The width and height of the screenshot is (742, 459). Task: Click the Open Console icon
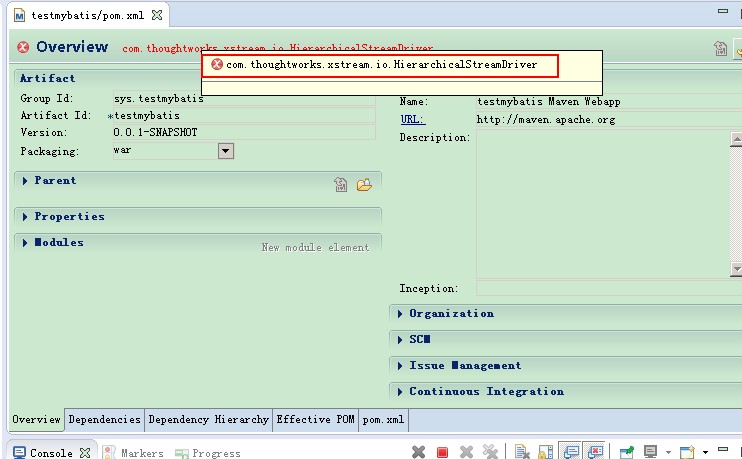click(687, 452)
